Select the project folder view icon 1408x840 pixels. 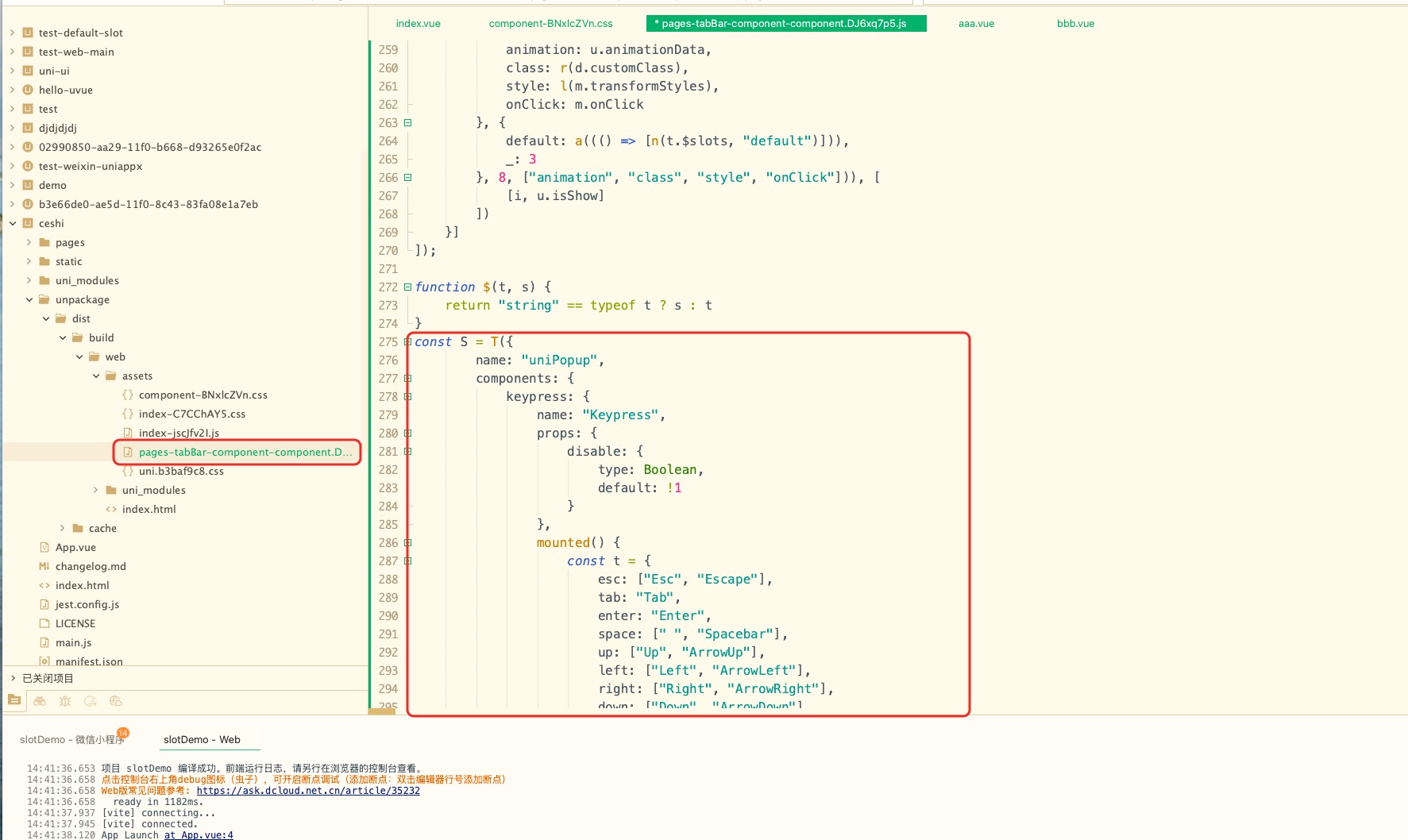click(14, 700)
